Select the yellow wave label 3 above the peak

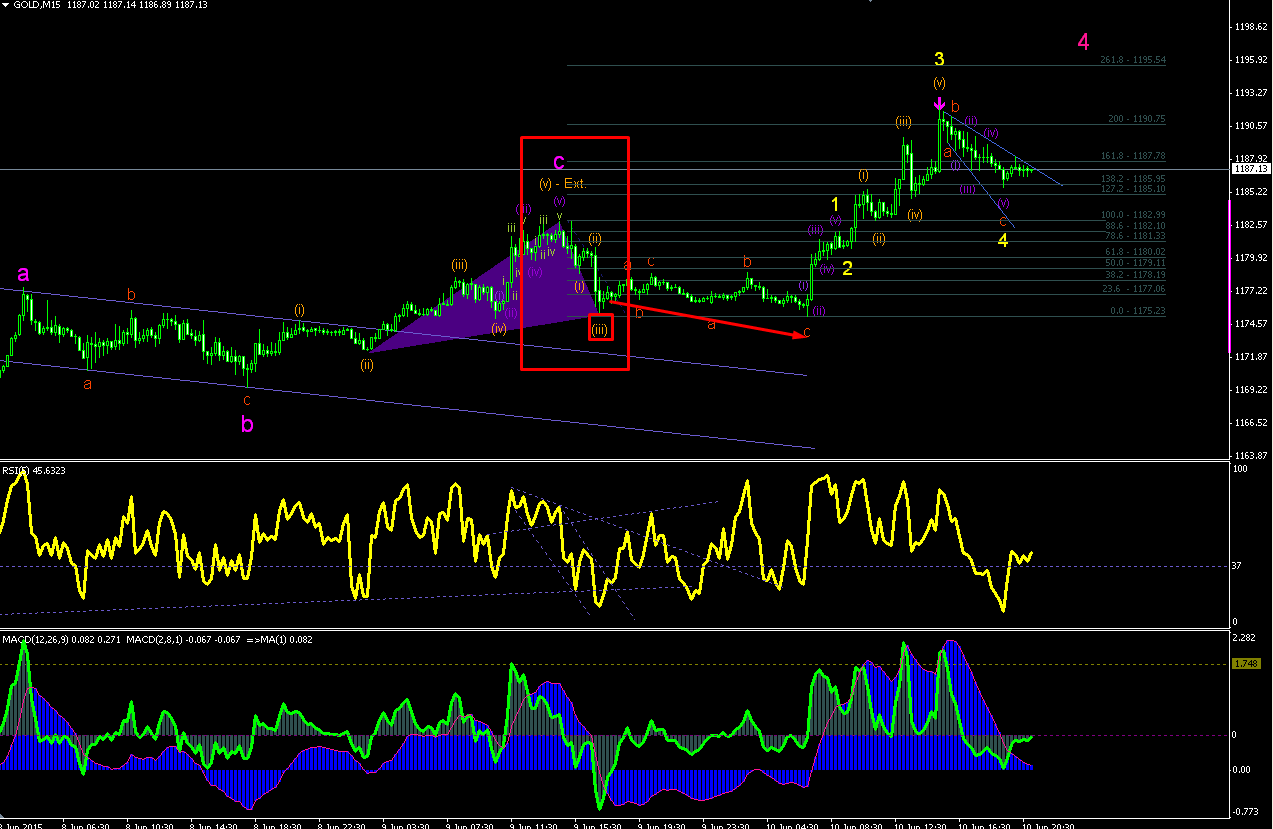[939, 59]
